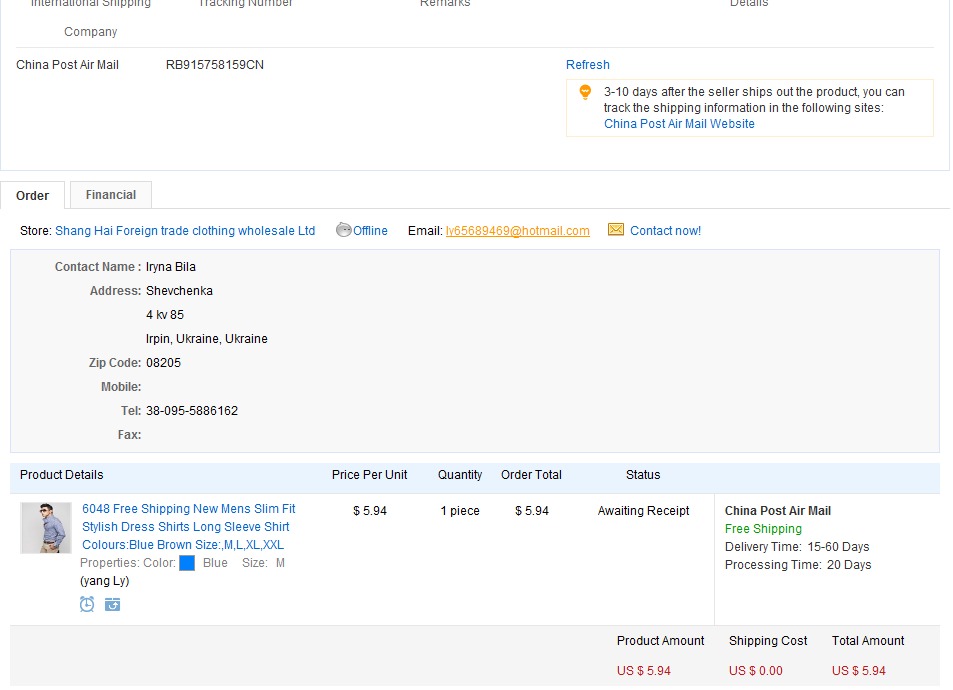Click the alarm clock icon under the product
This screenshot has height=690, width=953.
coord(87,604)
